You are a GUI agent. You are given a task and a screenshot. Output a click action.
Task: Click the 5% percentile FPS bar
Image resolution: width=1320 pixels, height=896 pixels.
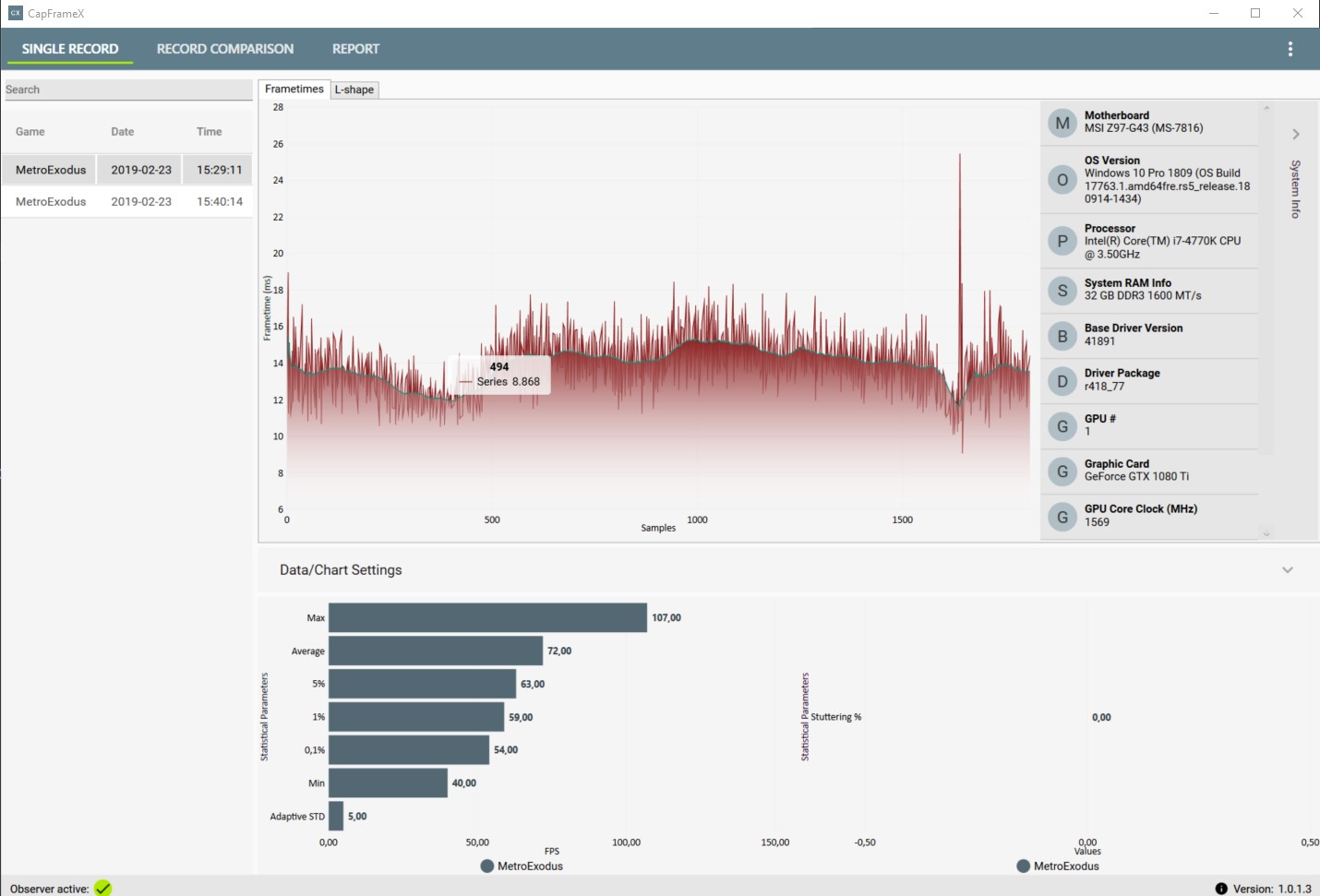pos(422,684)
